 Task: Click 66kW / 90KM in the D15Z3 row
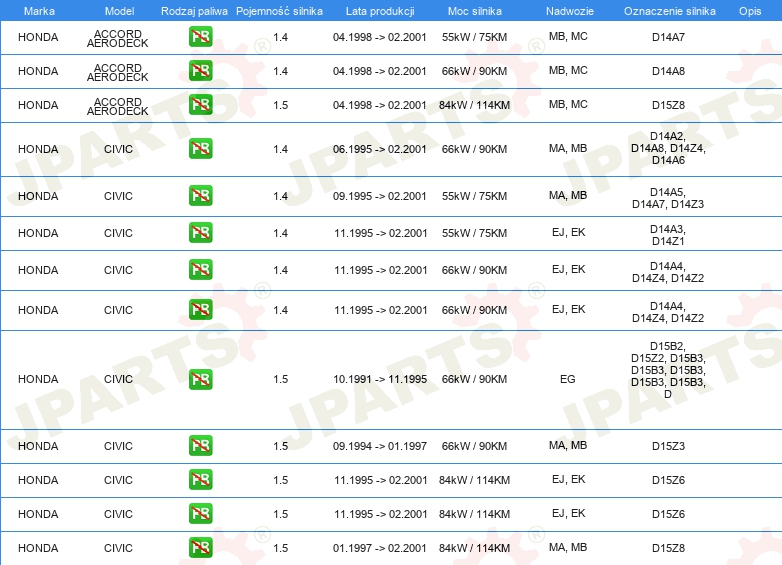tap(474, 446)
